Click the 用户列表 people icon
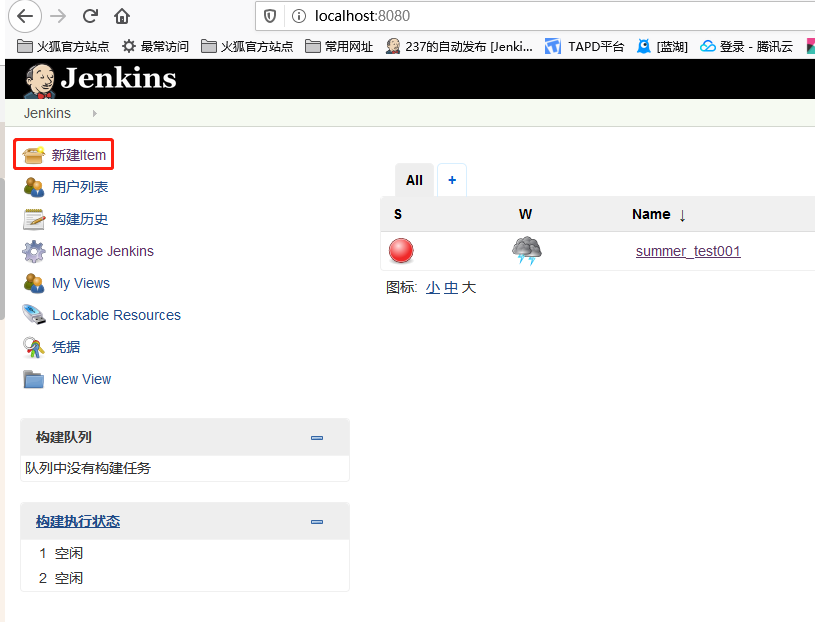This screenshot has height=622, width=815. 34,187
